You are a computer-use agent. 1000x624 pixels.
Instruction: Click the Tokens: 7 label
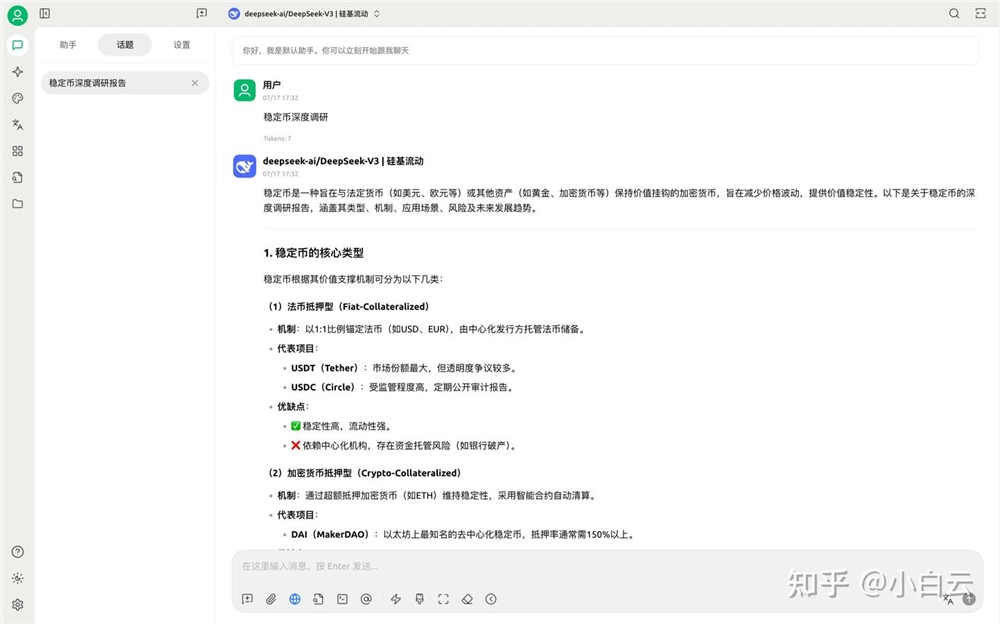tap(277, 138)
